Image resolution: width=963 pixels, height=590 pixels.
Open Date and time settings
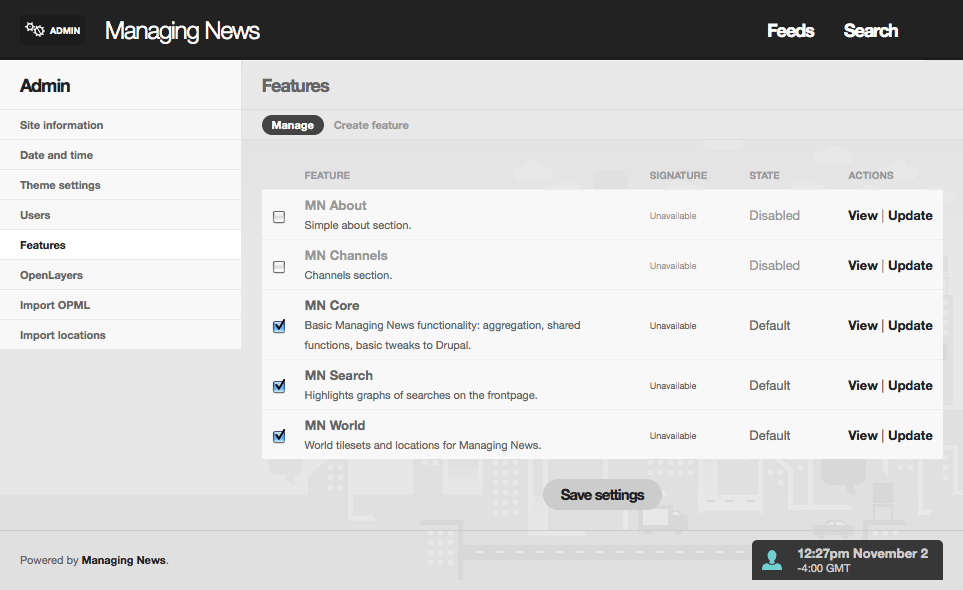coord(120,155)
